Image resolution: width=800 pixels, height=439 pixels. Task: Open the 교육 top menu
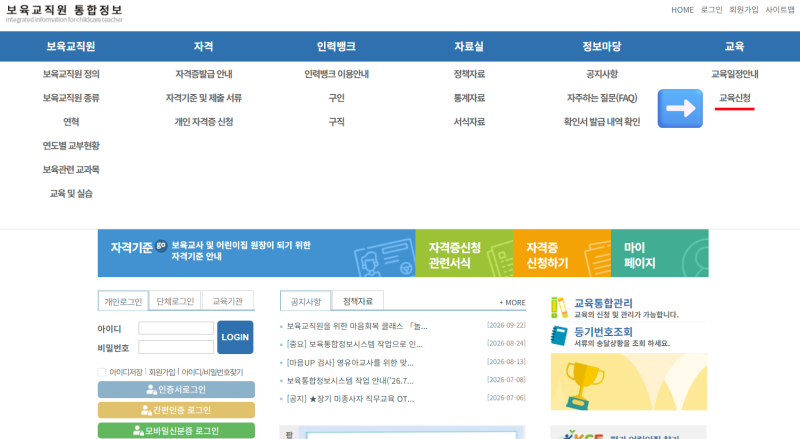point(734,46)
